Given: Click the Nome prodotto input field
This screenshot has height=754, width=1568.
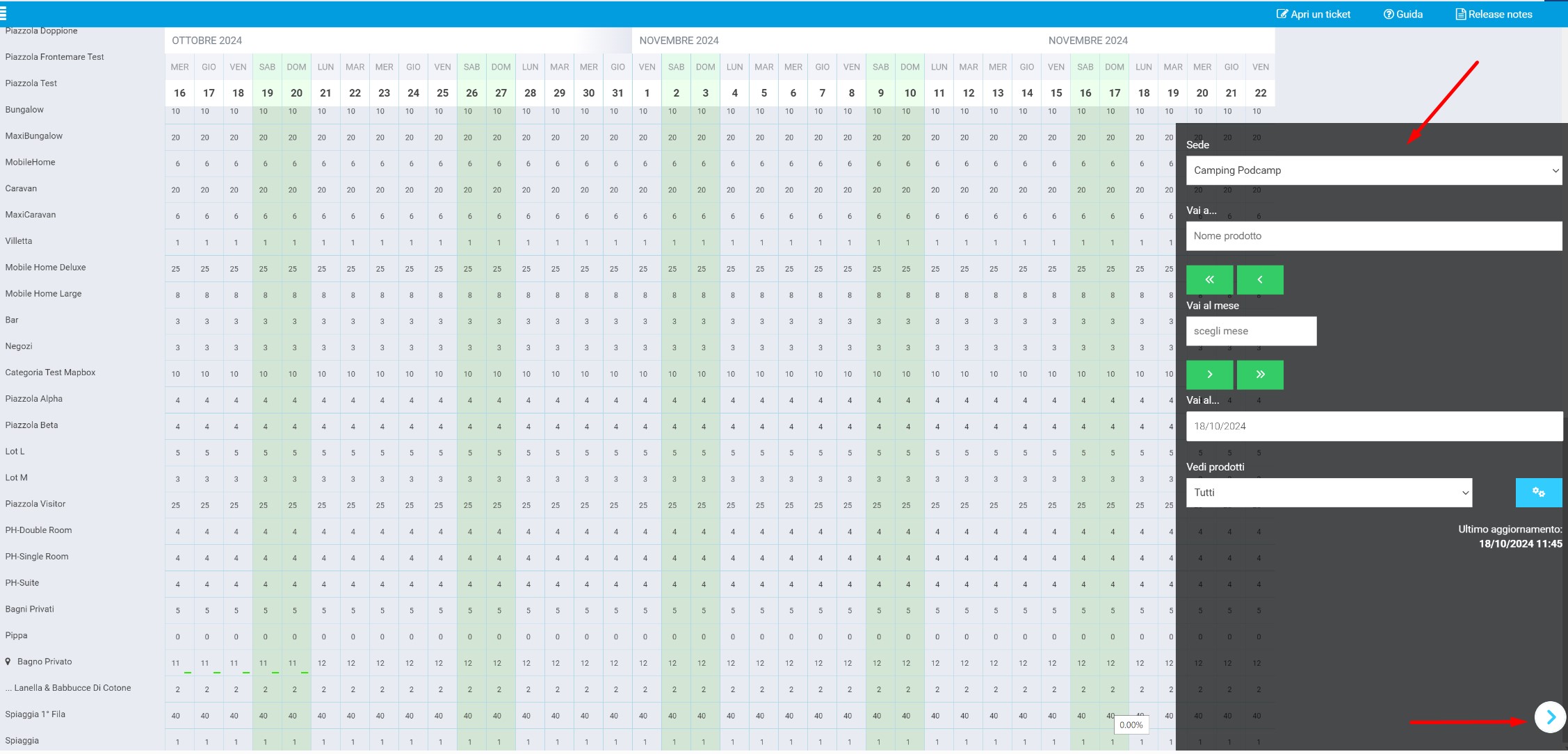Looking at the screenshot, I should 1373,236.
